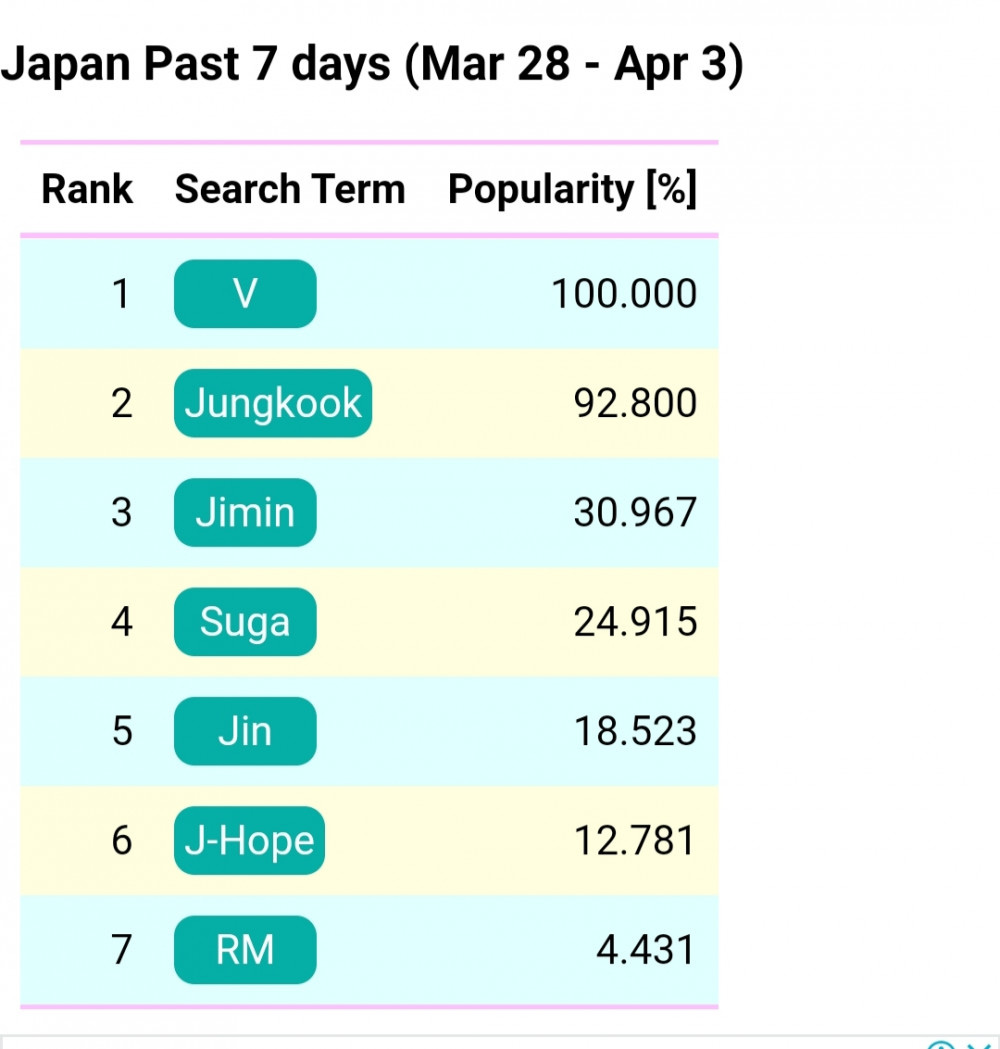Click the 30.967 popularity cell
Screen dimensions: 1000x1049
635,512
